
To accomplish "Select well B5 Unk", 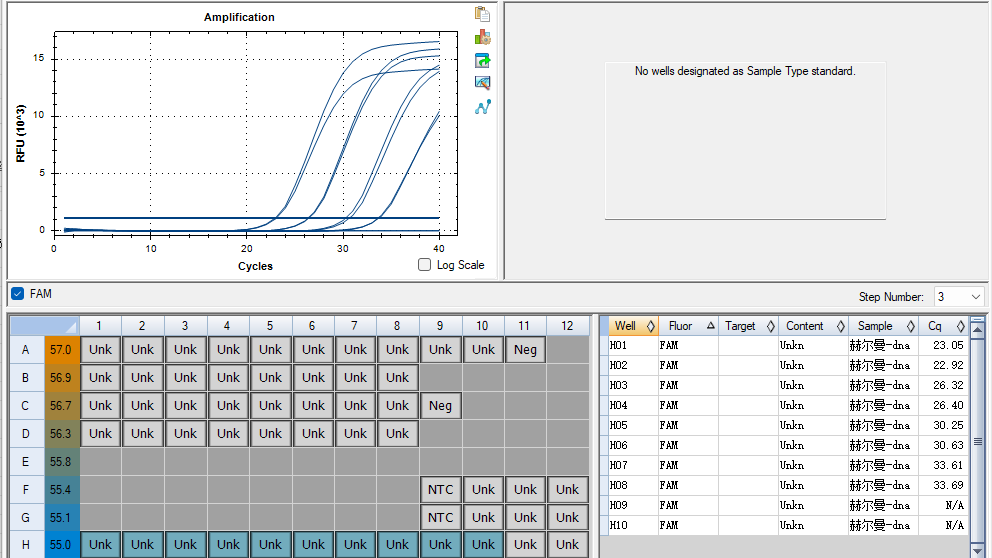I will pos(270,378).
